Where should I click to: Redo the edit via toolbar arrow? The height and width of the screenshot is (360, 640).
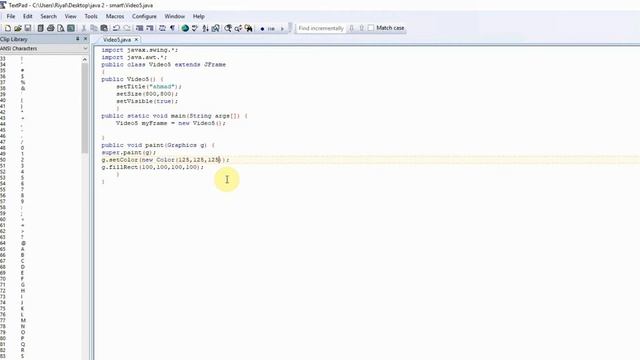click(x=127, y=28)
